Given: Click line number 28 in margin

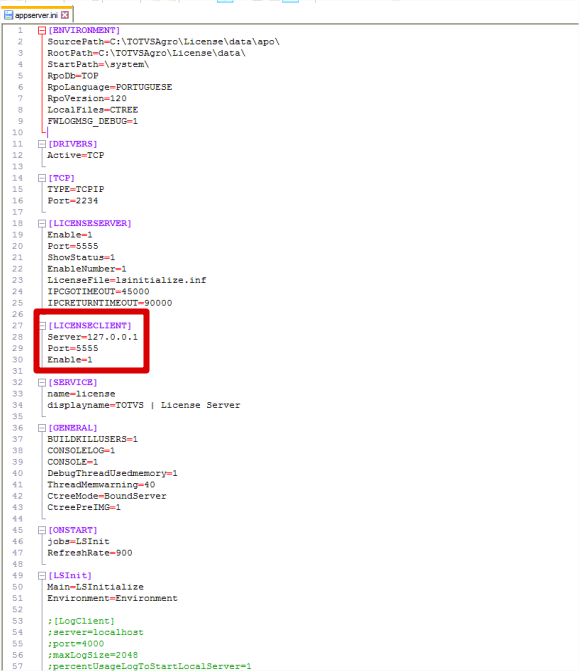Looking at the screenshot, I should point(18,337).
